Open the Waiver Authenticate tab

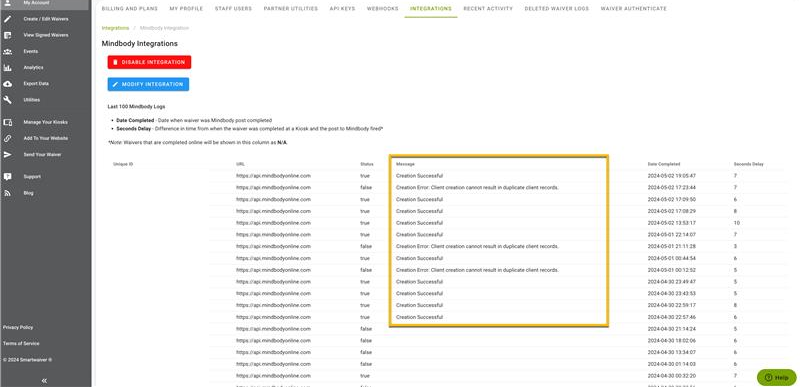(633, 9)
